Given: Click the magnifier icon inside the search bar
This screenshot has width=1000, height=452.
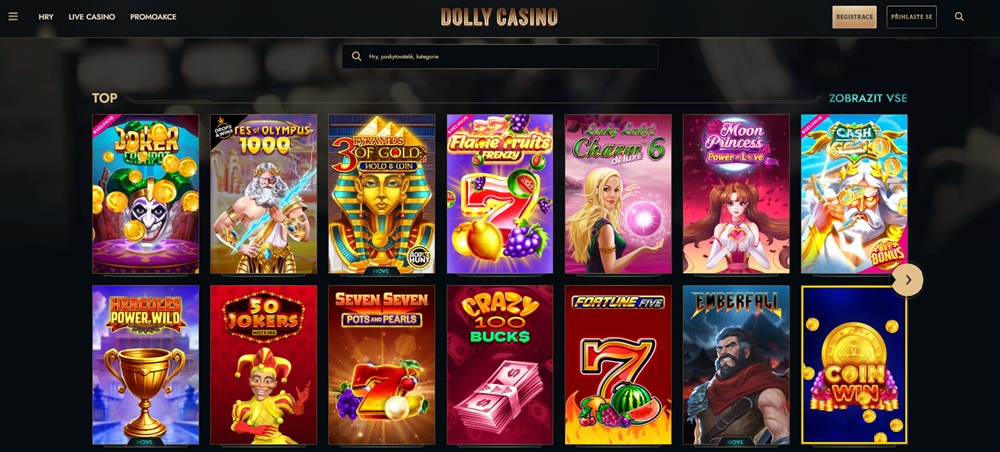Looking at the screenshot, I should 357,56.
